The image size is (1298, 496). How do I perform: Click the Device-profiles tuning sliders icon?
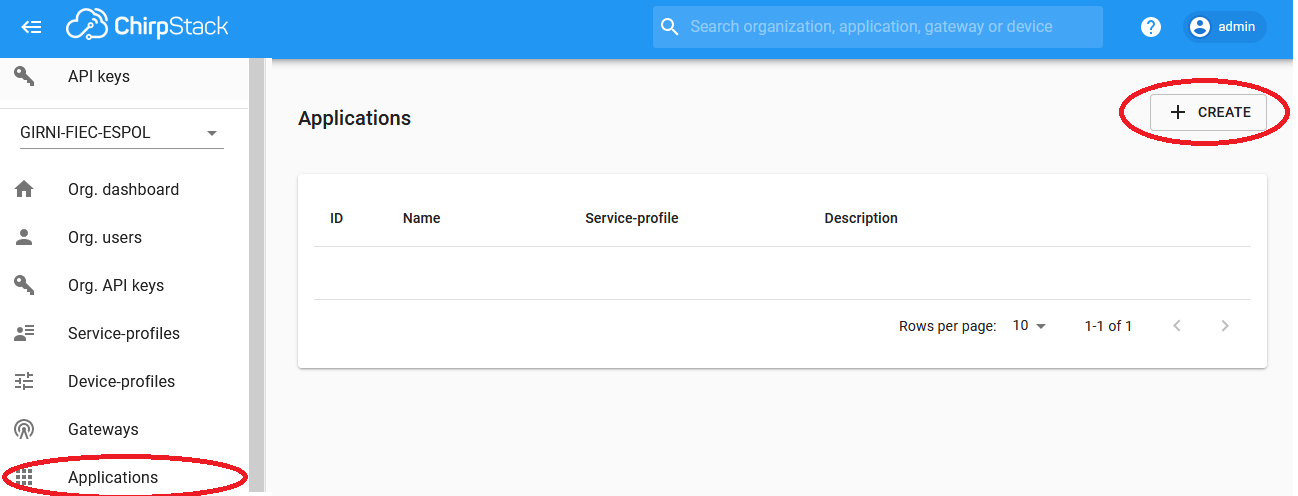click(x=24, y=381)
